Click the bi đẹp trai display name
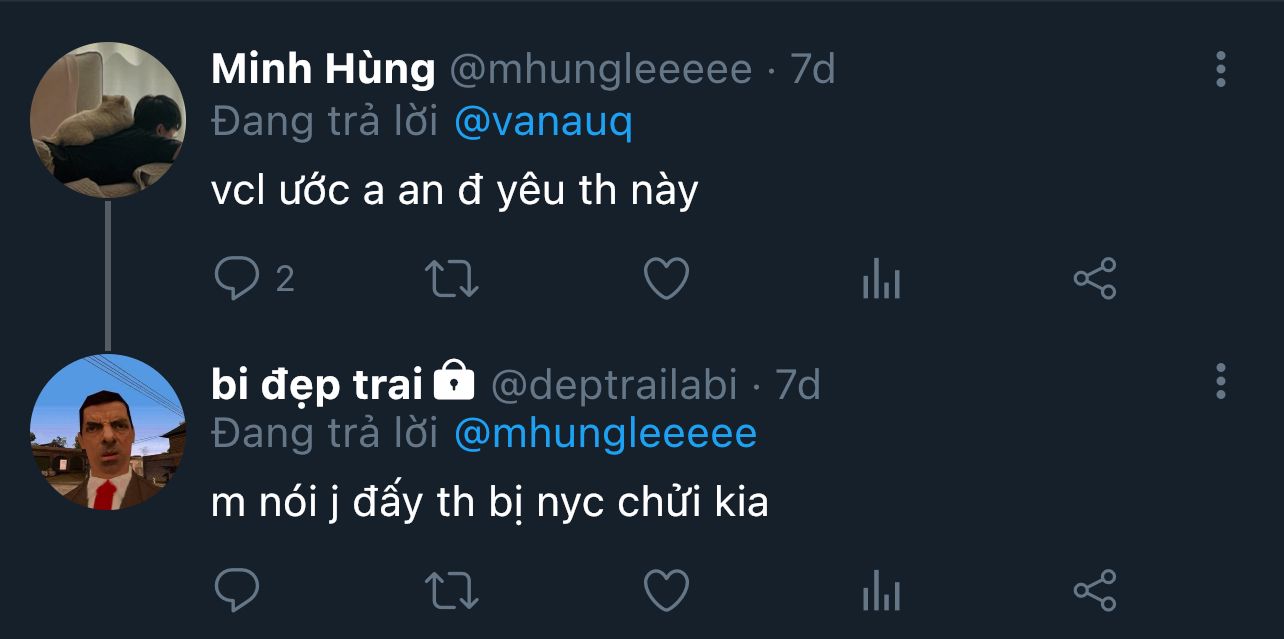This screenshot has height=639, width=1284. point(316,385)
